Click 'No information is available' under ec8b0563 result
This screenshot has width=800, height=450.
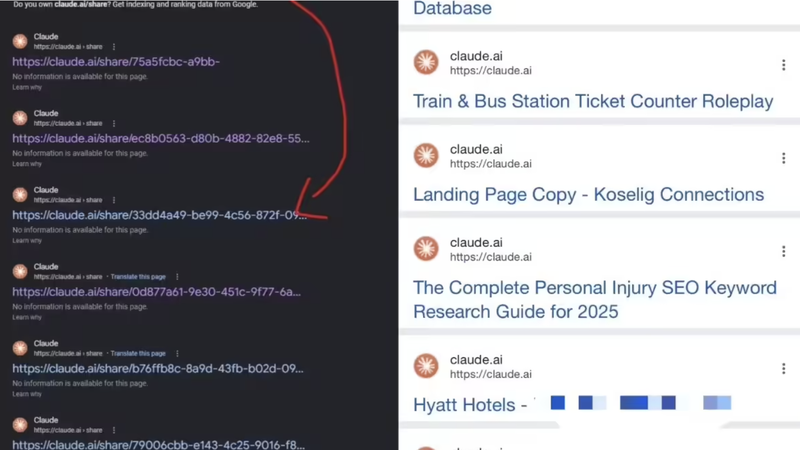click(80, 153)
